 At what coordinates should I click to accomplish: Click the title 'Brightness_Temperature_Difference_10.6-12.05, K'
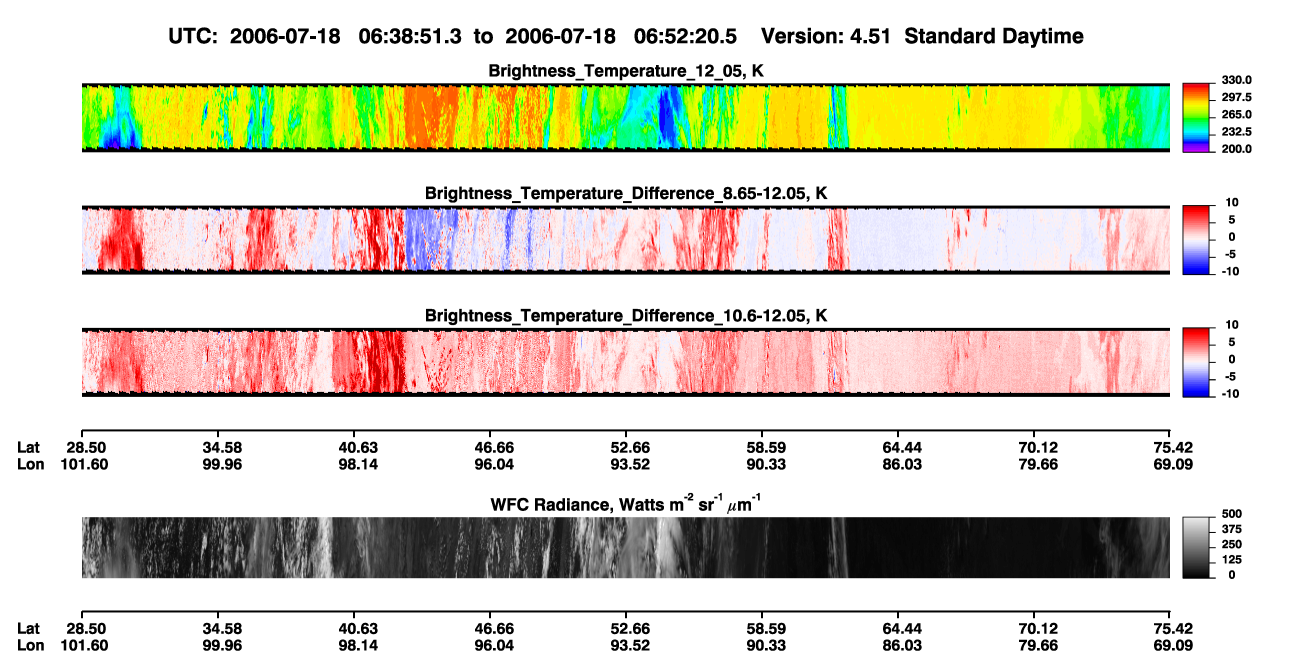[x=626, y=316]
